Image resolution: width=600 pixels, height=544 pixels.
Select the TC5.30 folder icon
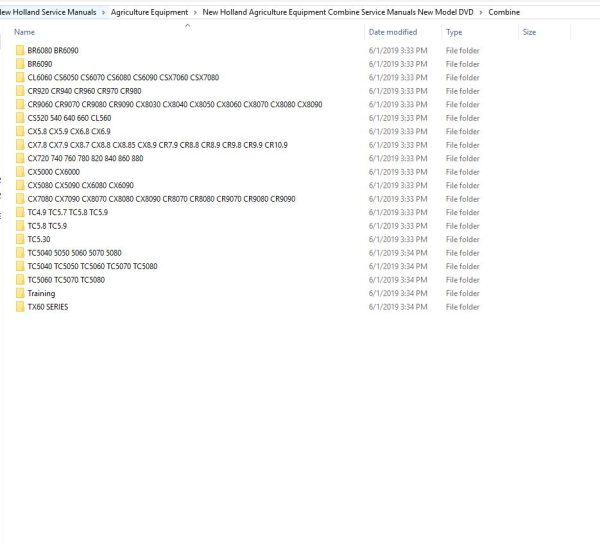pyautogui.click(x=20, y=239)
